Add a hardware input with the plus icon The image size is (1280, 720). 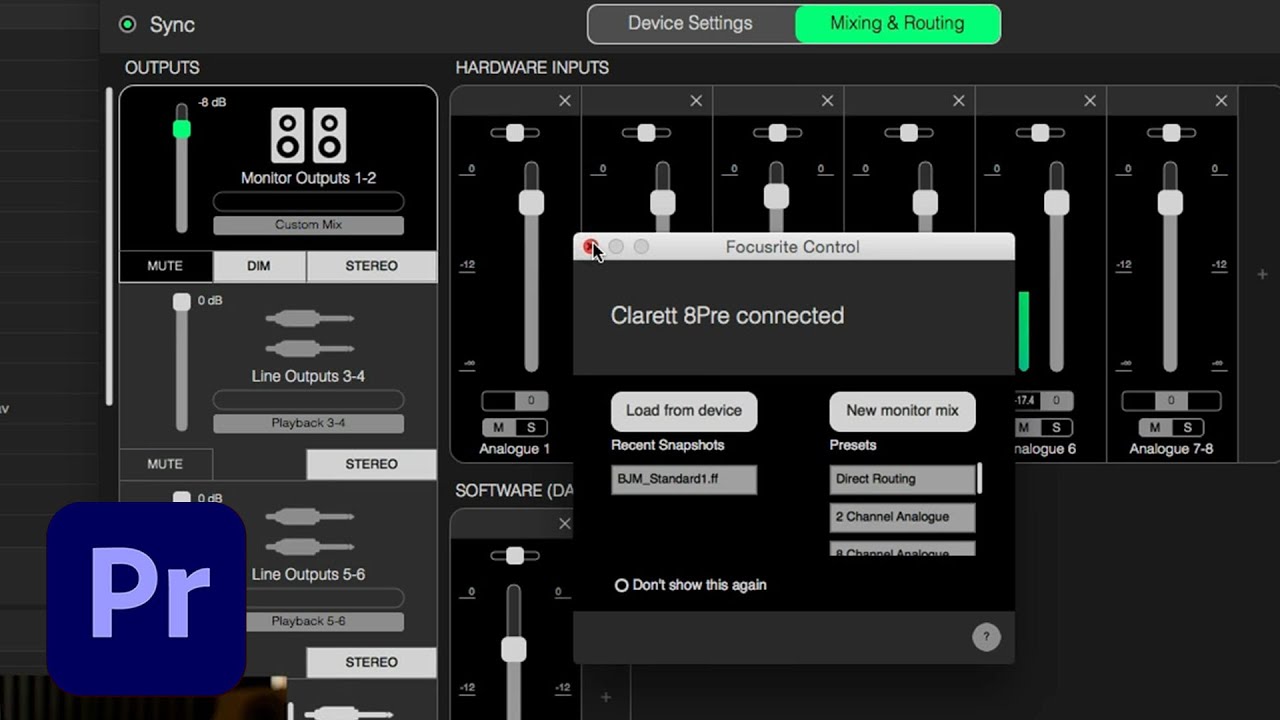point(1263,274)
